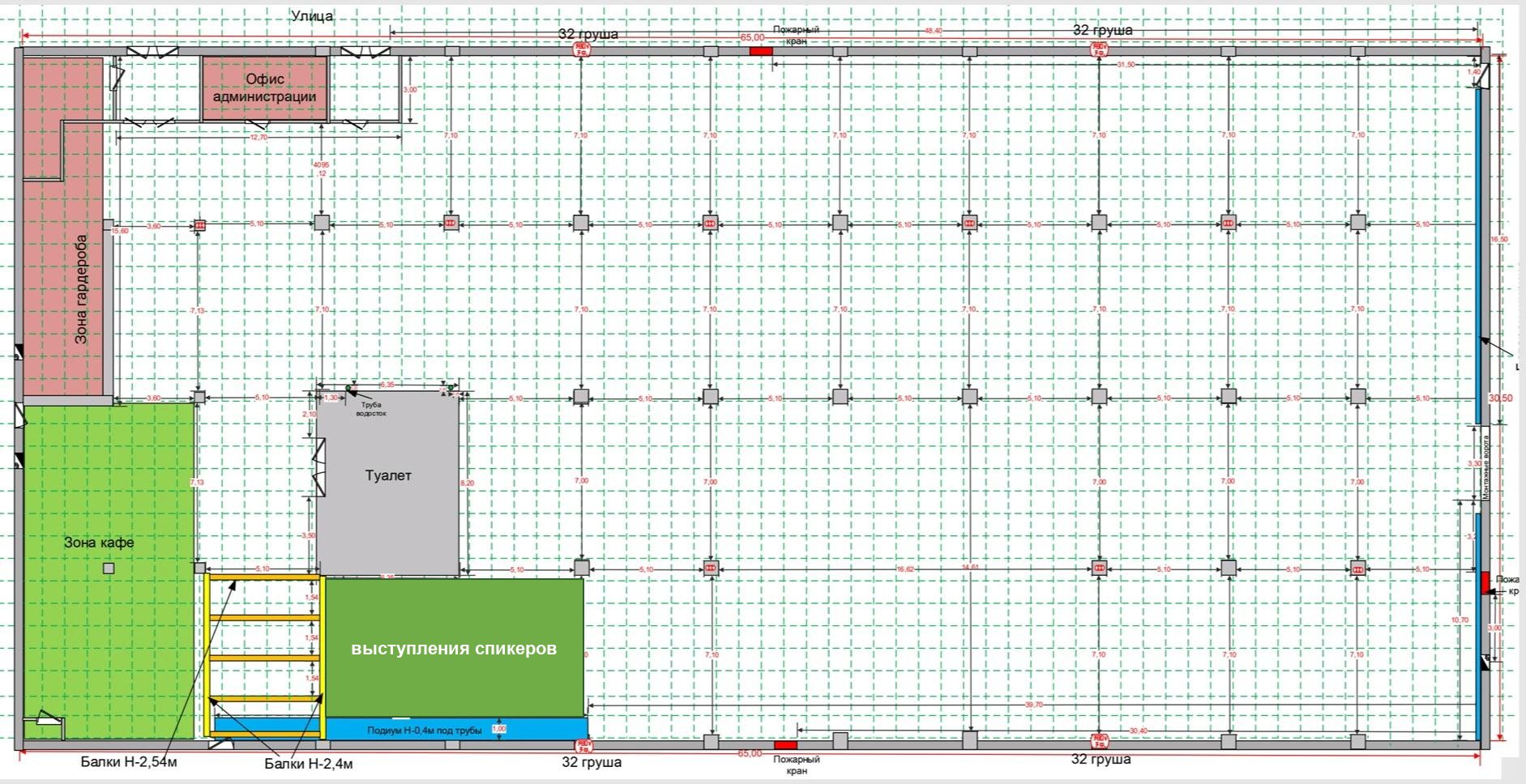Click the "Балки H-2,54м" annotation

tap(129, 763)
